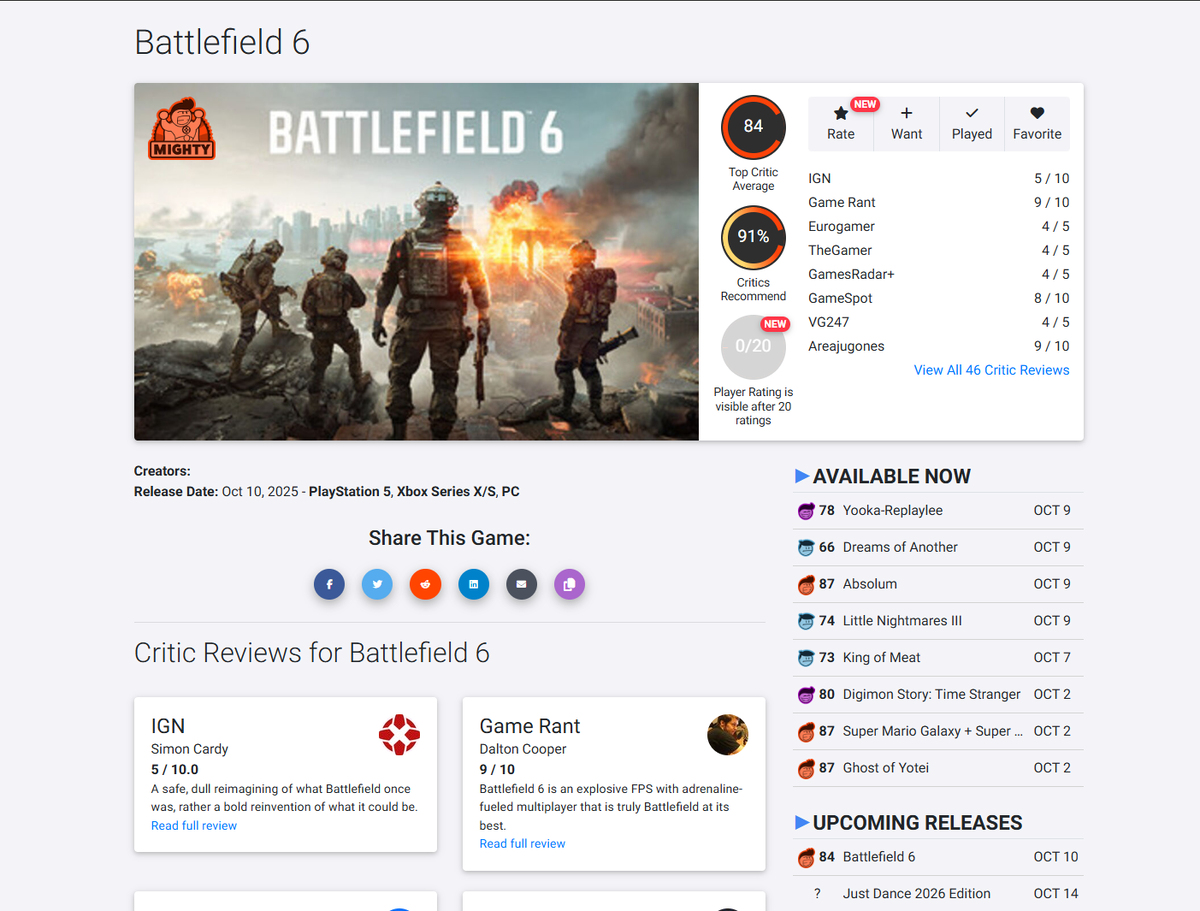Copy game link with purple icon
This screenshot has height=911, width=1200.
[x=569, y=584]
